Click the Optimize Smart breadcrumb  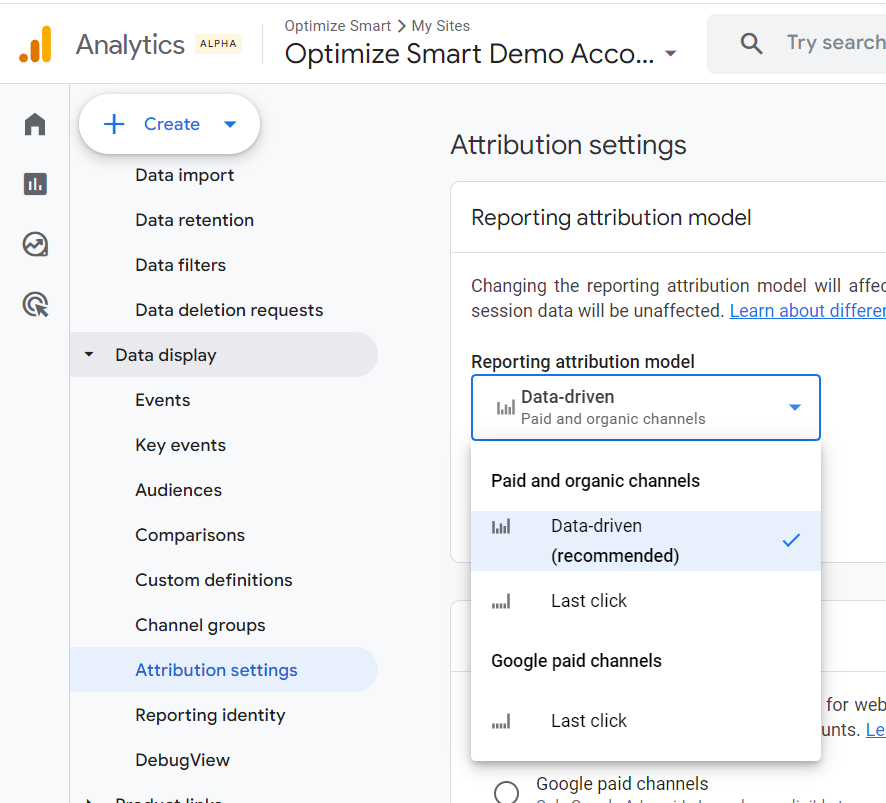337,26
